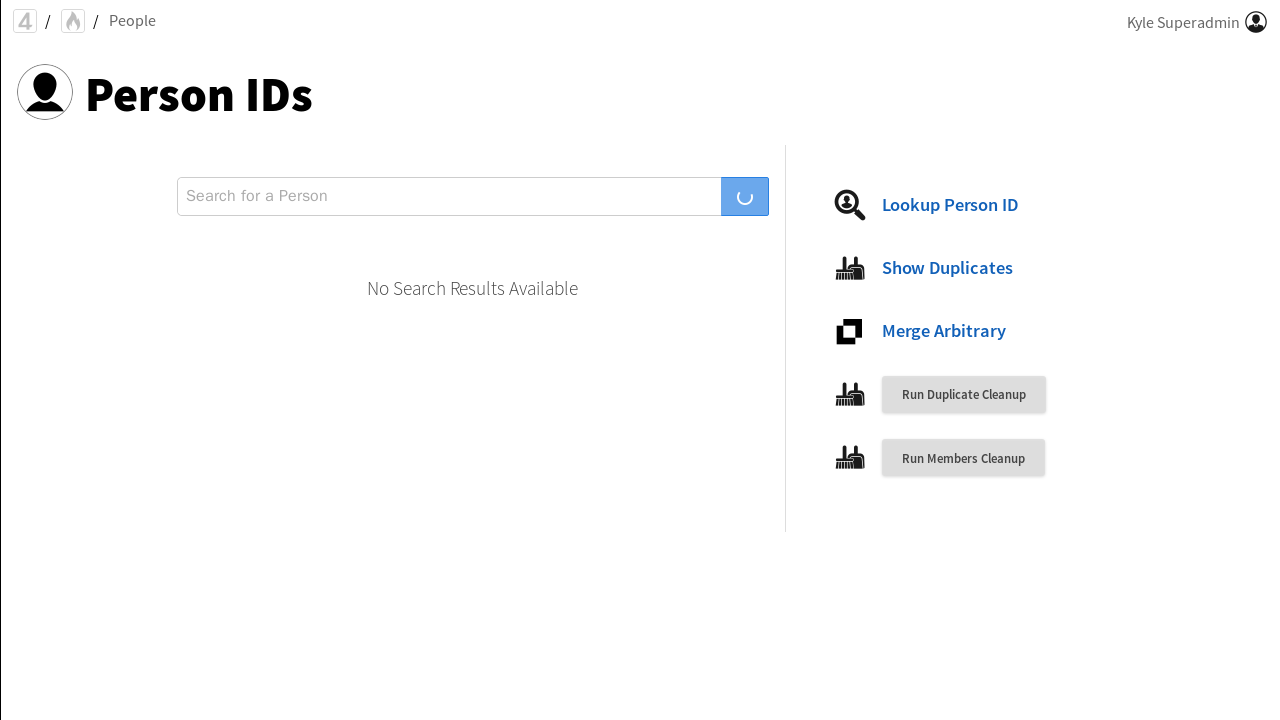Image resolution: width=1280 pixels, height=720 pixels.
Task: Click the flame icon in breadcrumb
Action: coord(73,21)
